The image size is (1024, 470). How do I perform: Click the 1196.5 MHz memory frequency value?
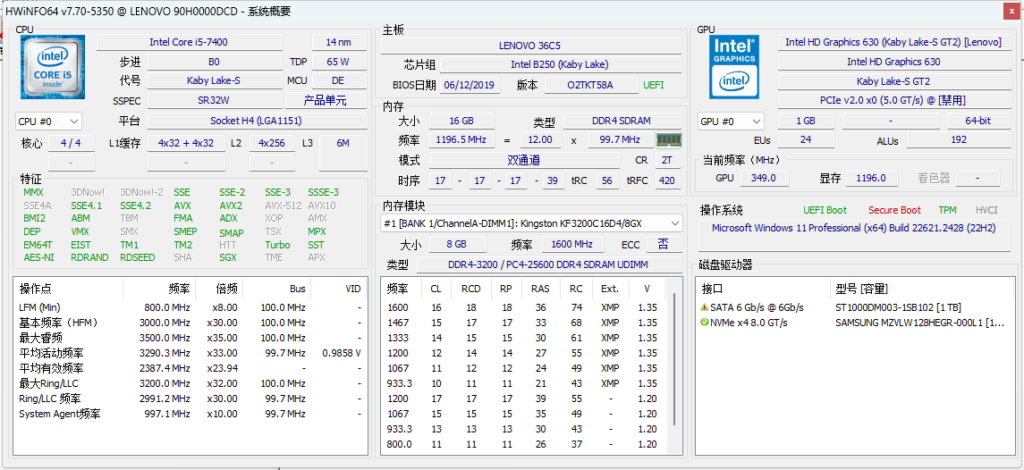pos(461,140)
